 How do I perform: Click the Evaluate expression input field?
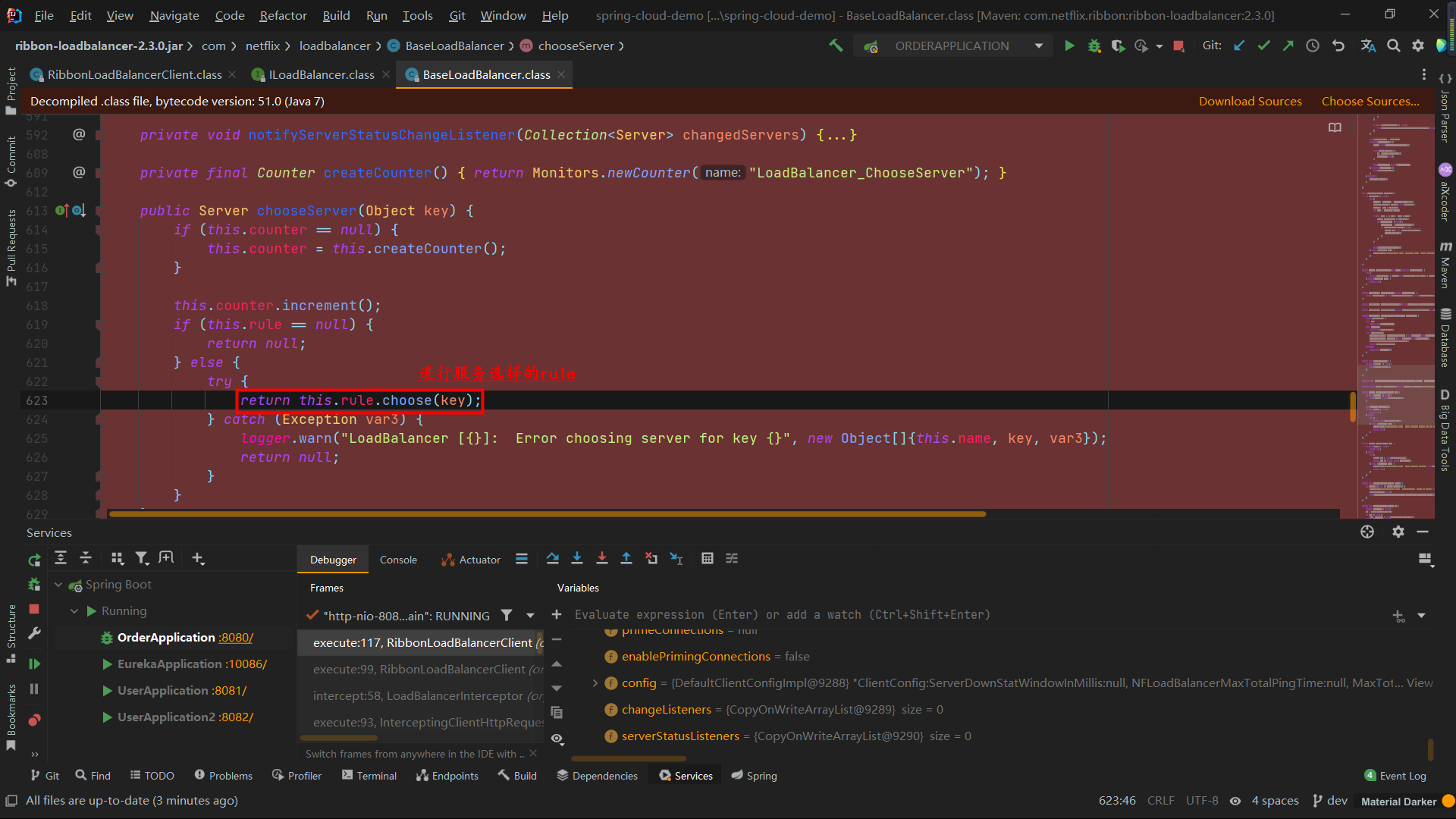coord(781,615)
